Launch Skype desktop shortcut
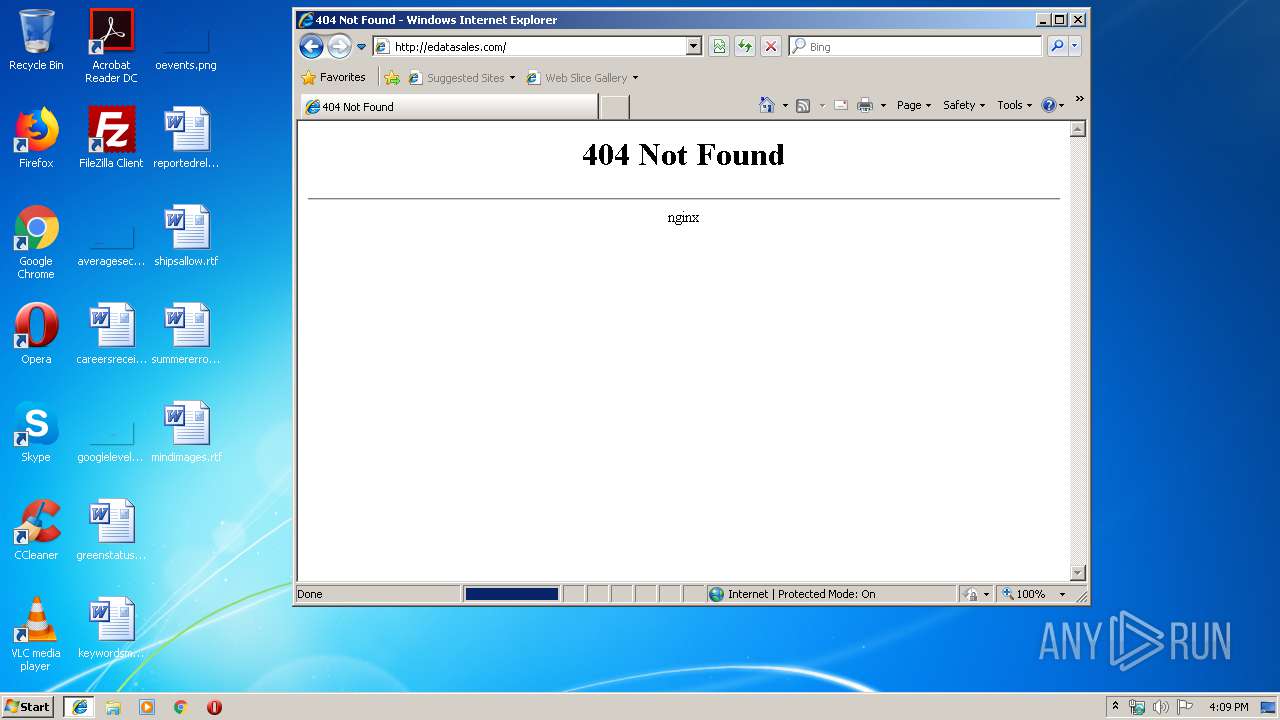The height and width of the screenshot is (720, 1280). [x=36, y=432]
